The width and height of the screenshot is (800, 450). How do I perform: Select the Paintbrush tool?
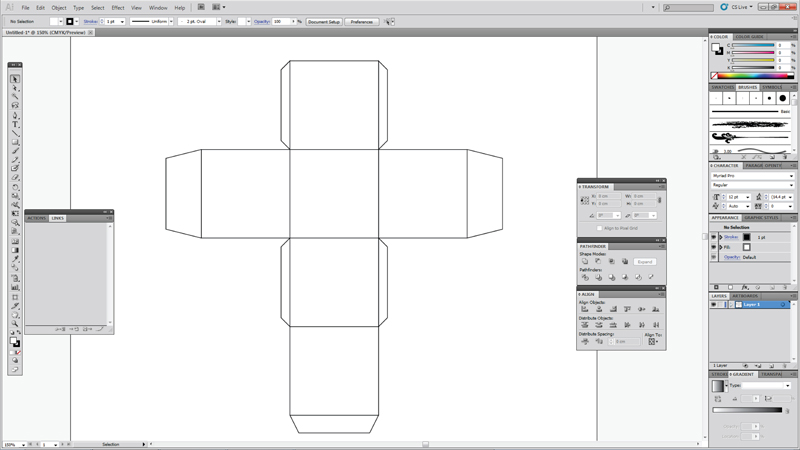coord(15,151)
